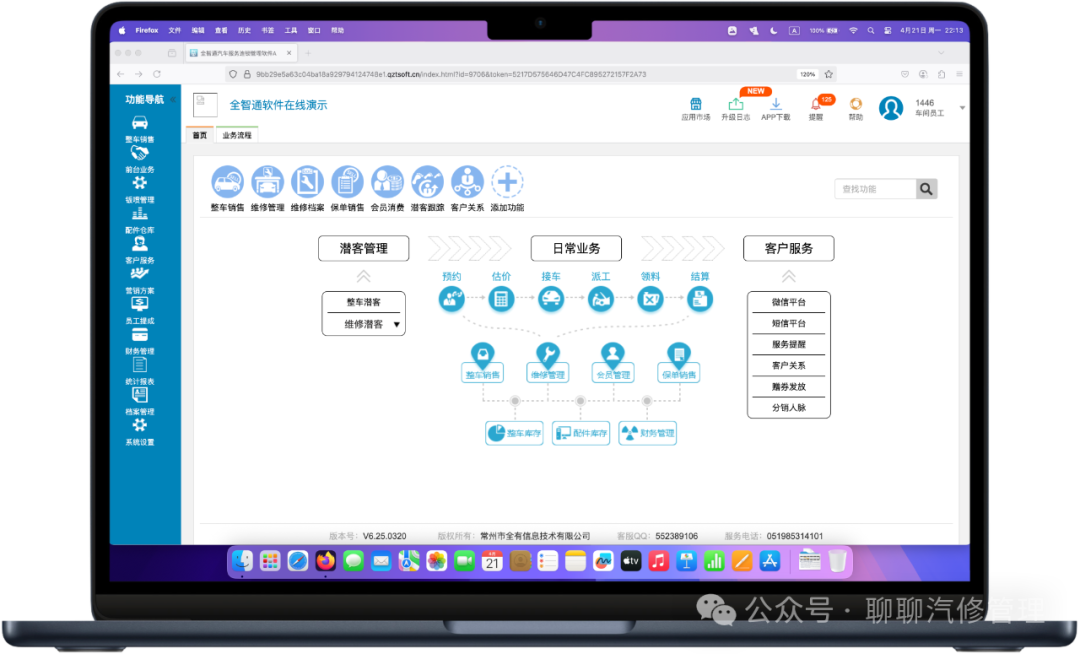Click the 微信平台 link under 客户服务

tap(788, 301)
